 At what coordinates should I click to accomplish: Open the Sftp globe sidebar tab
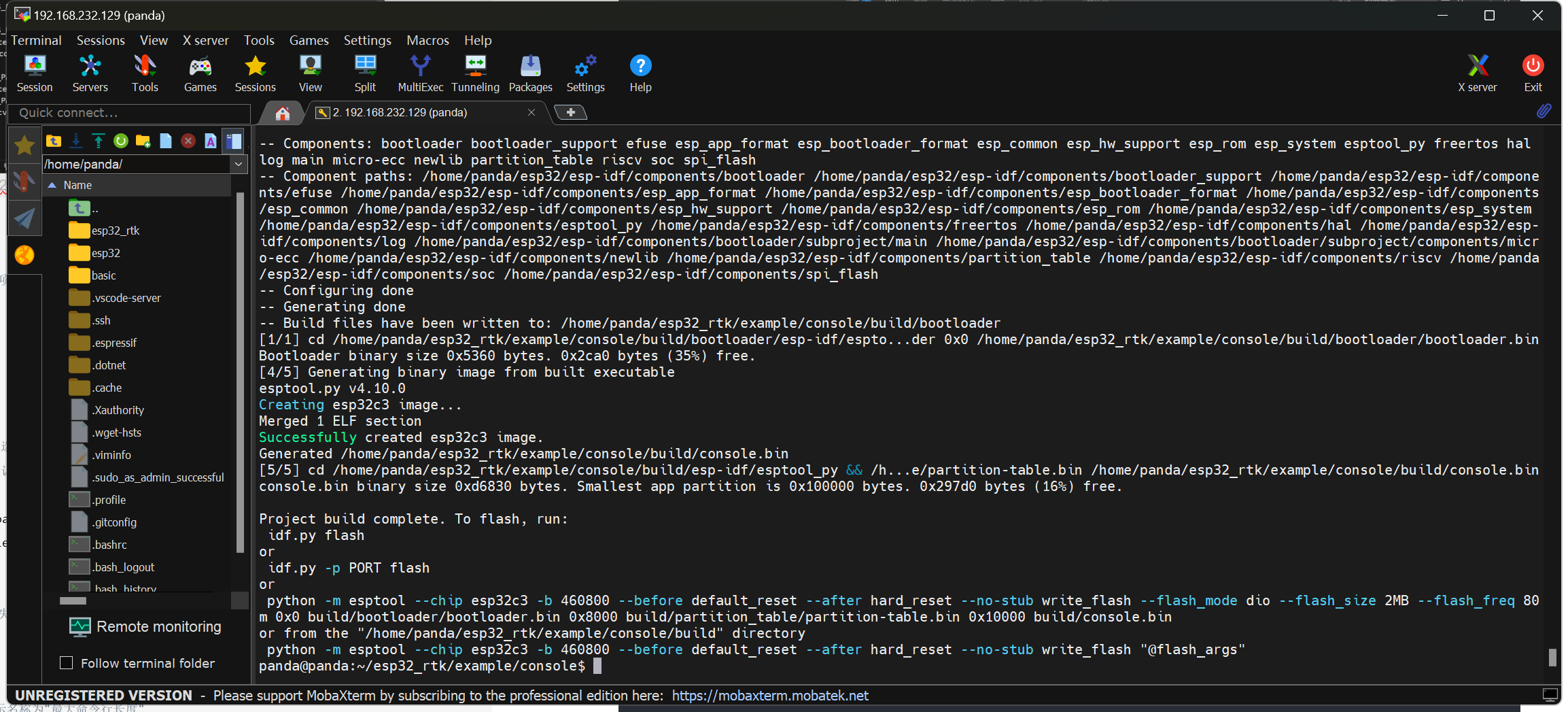24,255
